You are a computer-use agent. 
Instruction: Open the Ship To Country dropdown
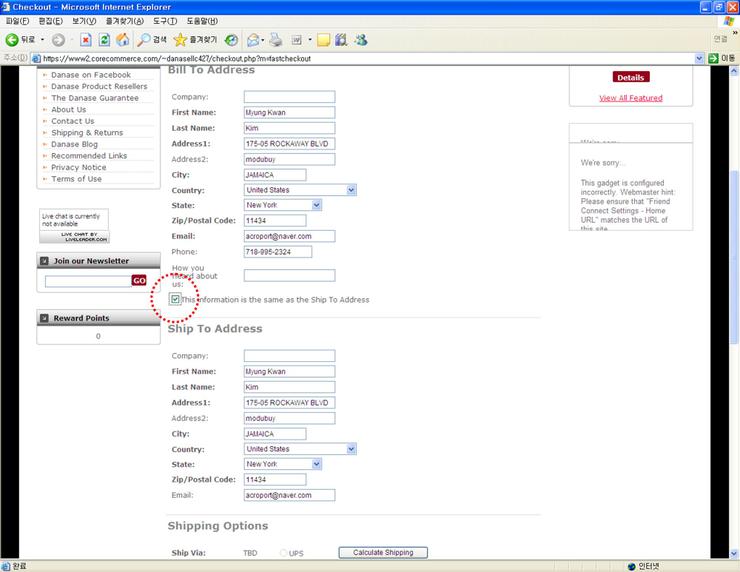pos(351,449)
